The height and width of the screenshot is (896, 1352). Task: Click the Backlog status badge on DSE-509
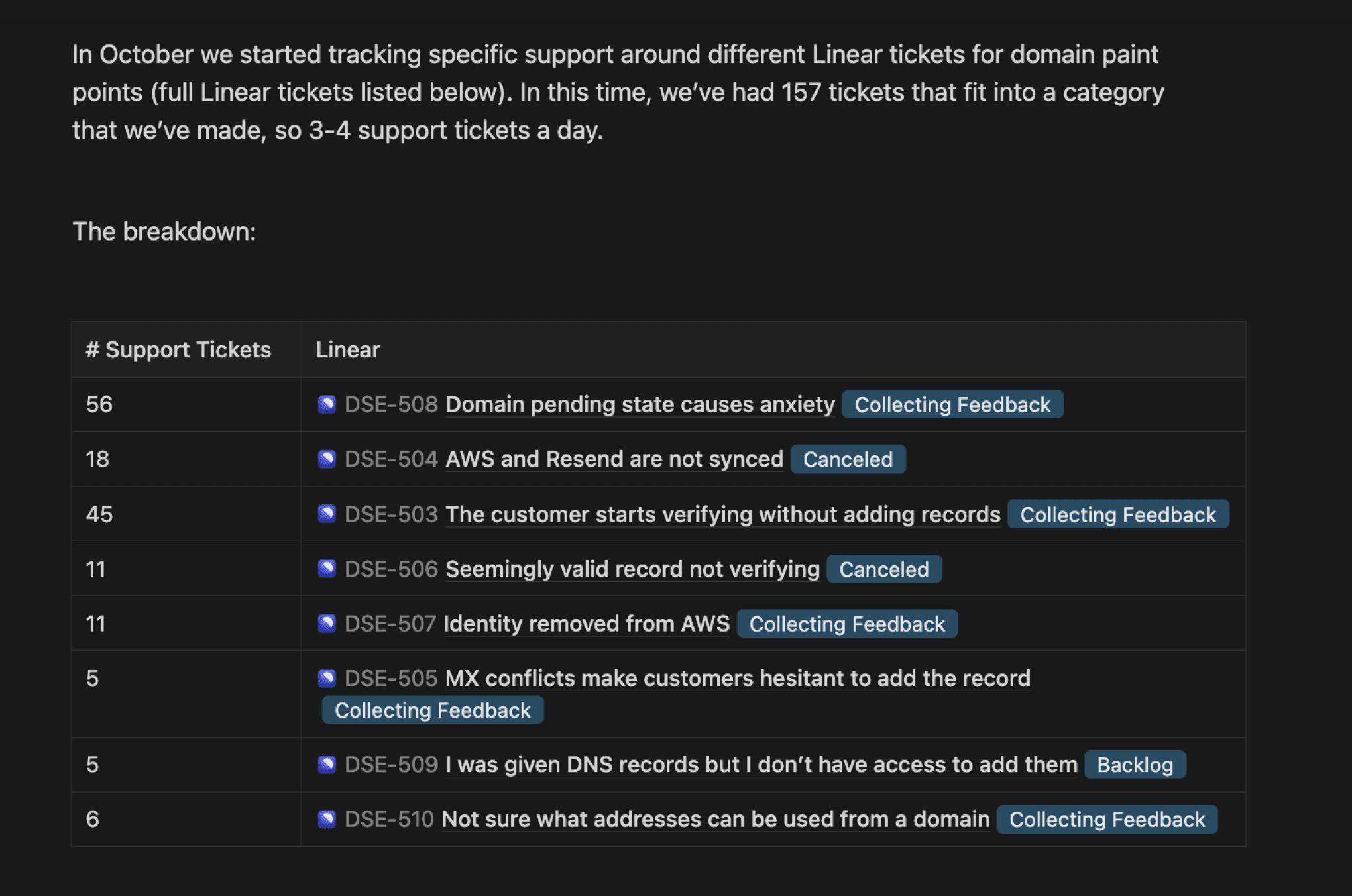point(1135,765)
